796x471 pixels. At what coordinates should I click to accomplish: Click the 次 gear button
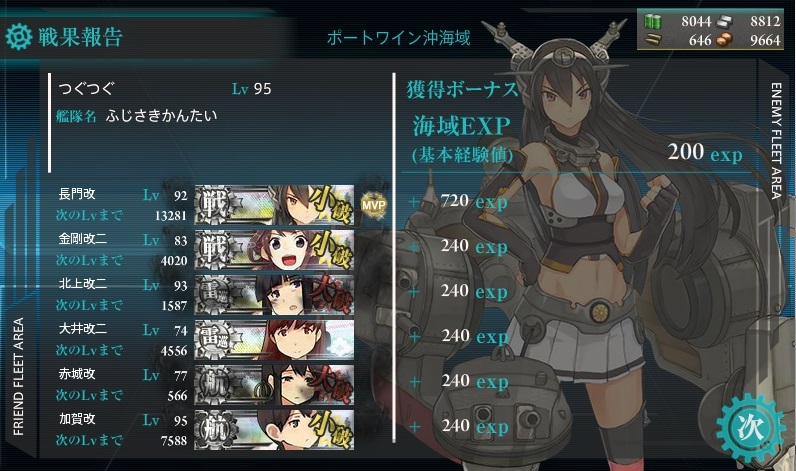[750, 428]
